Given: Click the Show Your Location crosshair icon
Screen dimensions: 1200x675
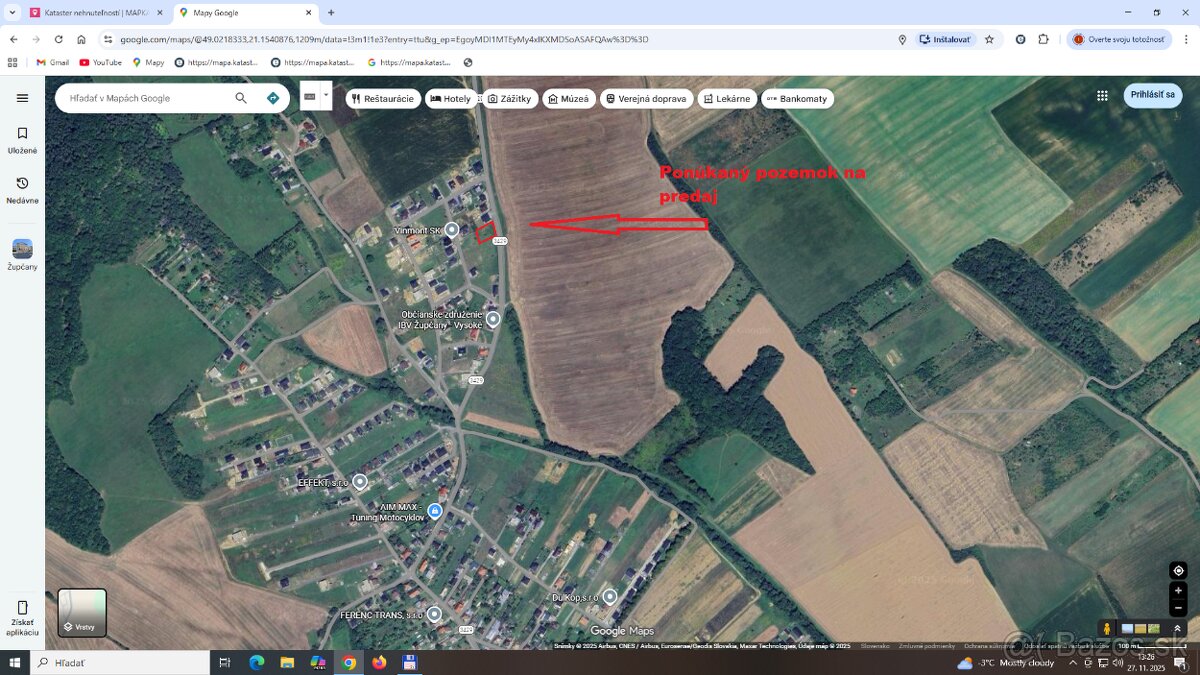Looking at the screenshot, I should (1178, 570).
